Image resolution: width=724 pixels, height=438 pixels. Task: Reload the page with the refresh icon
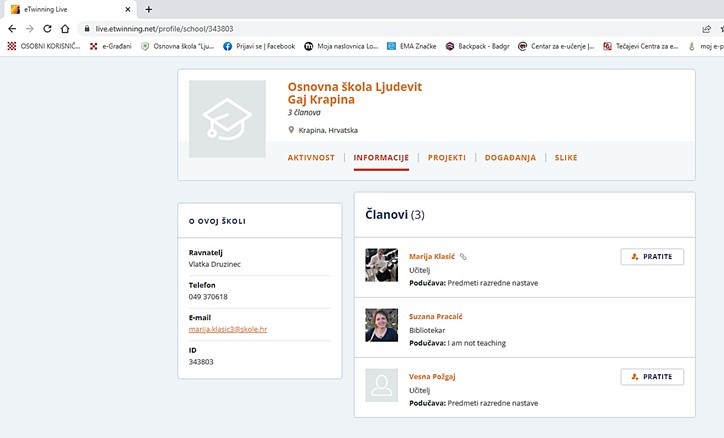click(x=47, y=29)
